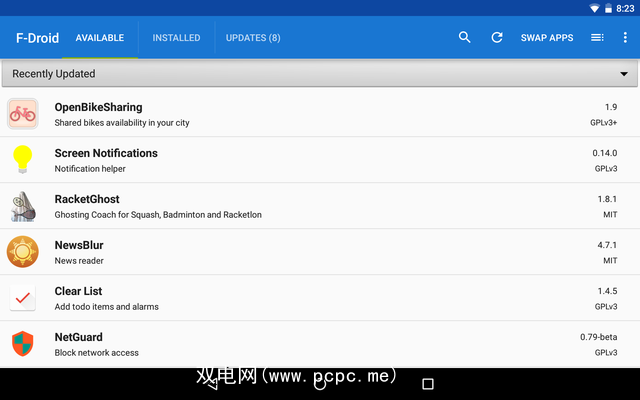The height and width of the screenshot is (400, 640).
Task: Tap the GPLv3 license on the NetGuard row
Action: click(x=606, y=353)
